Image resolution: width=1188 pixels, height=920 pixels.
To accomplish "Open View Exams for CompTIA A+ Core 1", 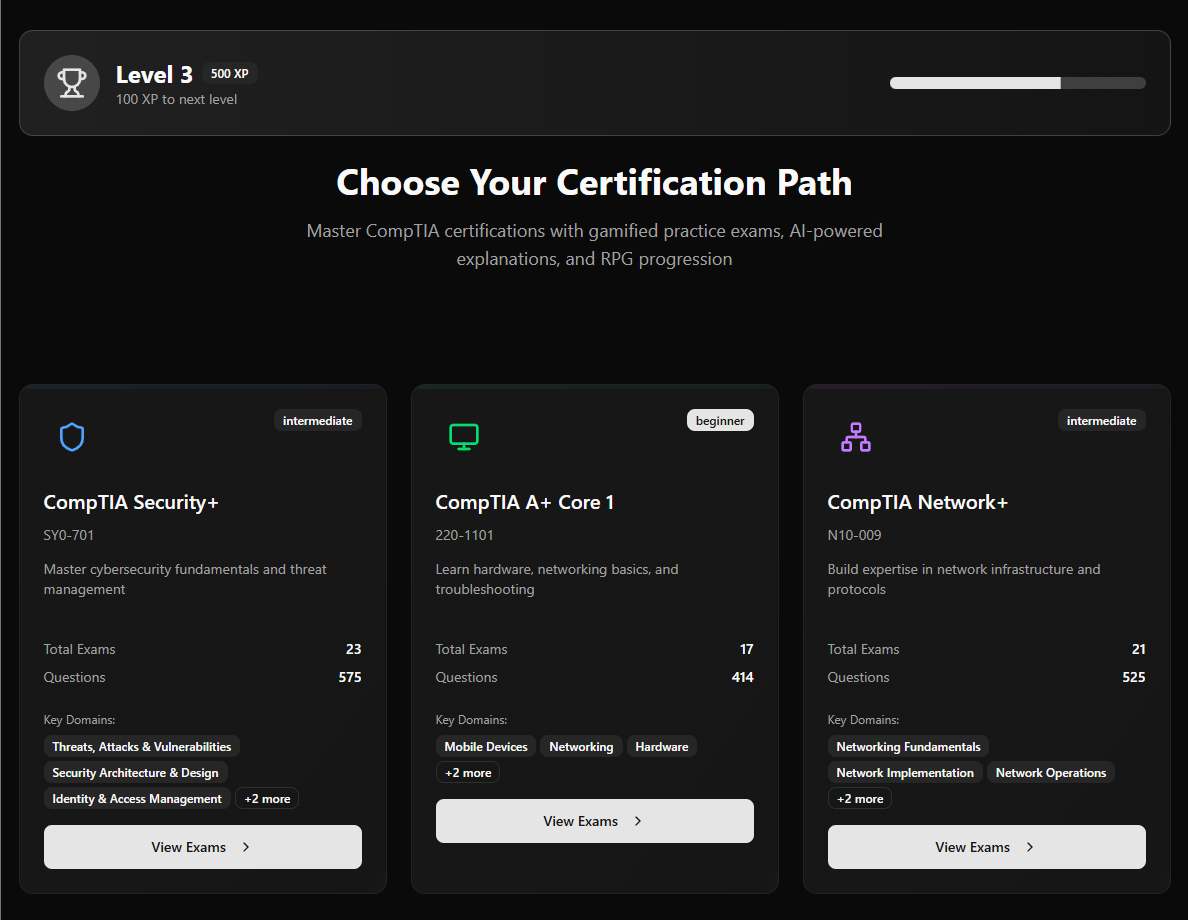I will click(595, 821).
